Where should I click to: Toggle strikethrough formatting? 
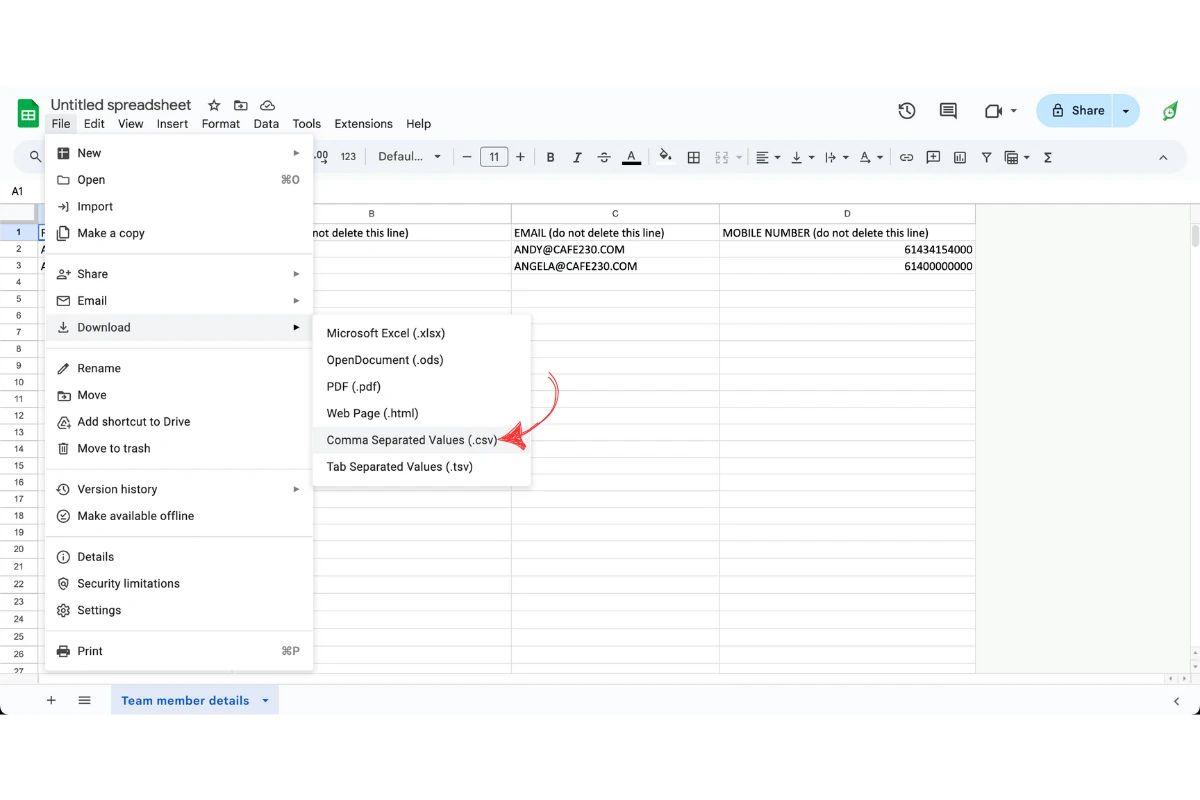tap(604, 157)
